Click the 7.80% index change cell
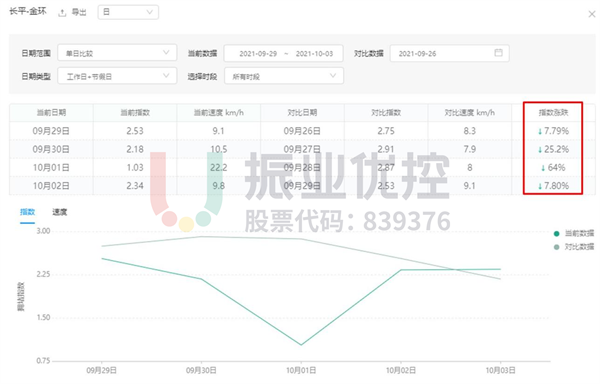Image resolution: width=600 pixels, height=384 pixels. (x=553, y=186)
